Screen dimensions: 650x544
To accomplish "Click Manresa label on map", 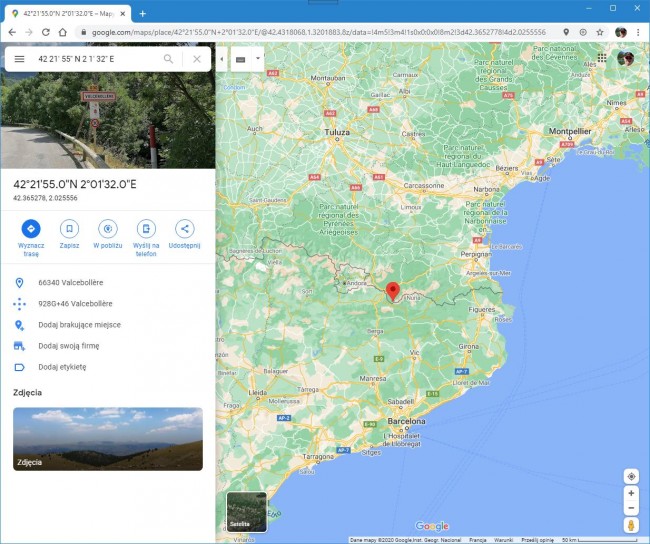I will coord(373,378).
